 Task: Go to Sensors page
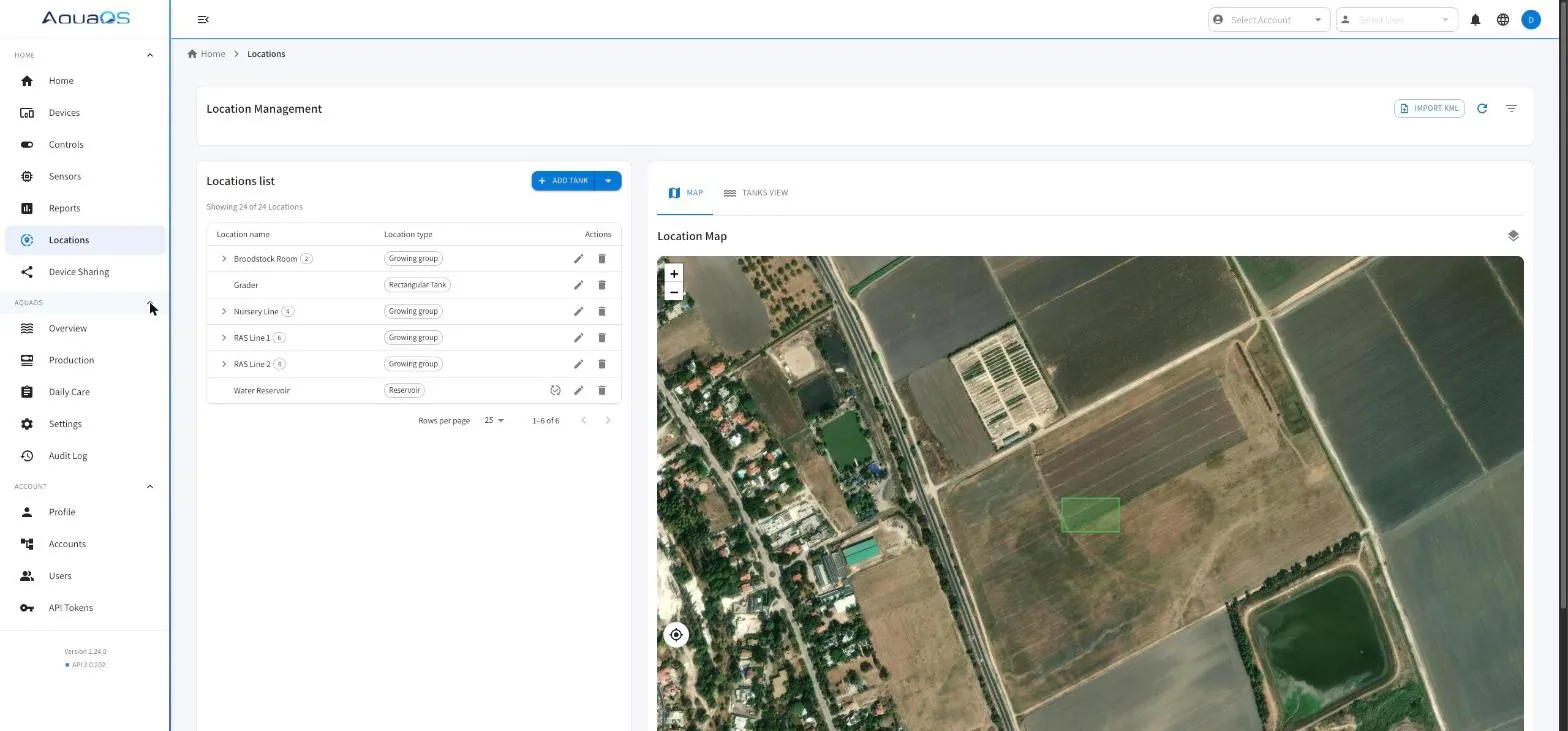pyautogui.click(x=85, y=177)
